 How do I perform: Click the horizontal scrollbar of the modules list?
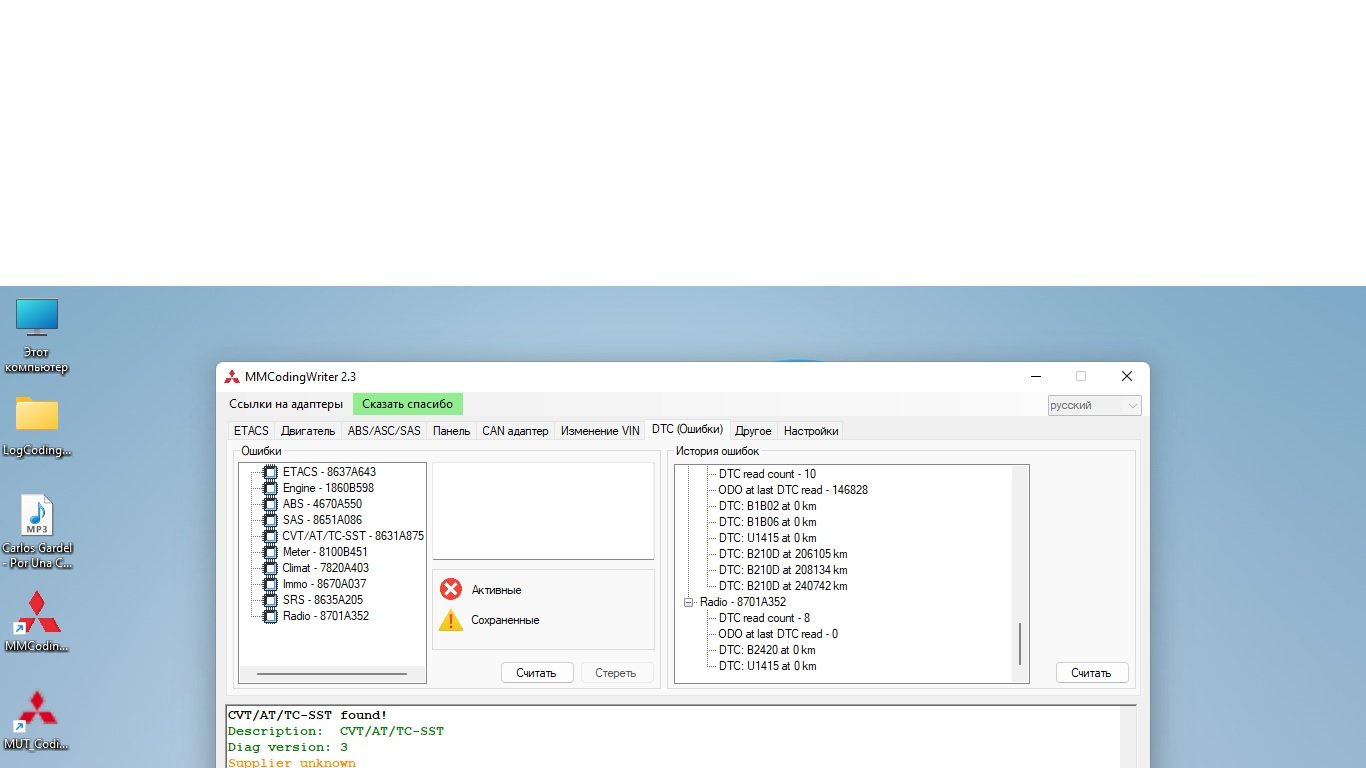332,674
